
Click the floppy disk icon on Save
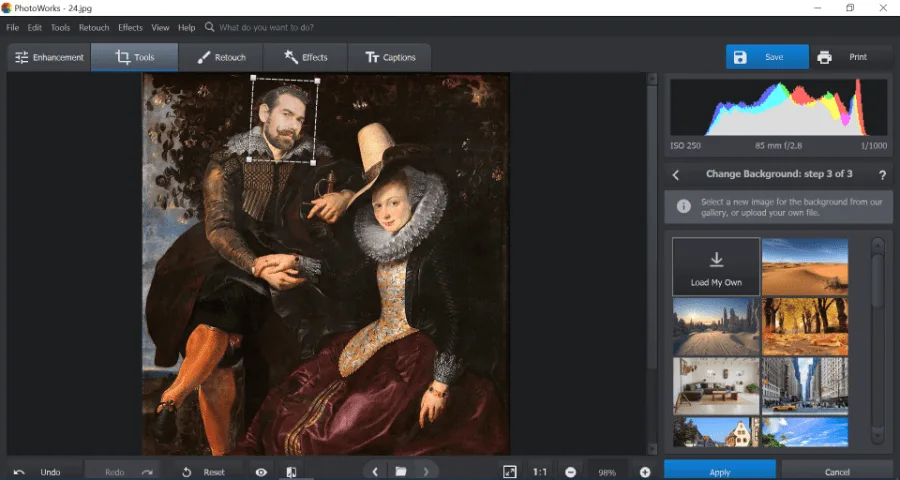point(740,57)
